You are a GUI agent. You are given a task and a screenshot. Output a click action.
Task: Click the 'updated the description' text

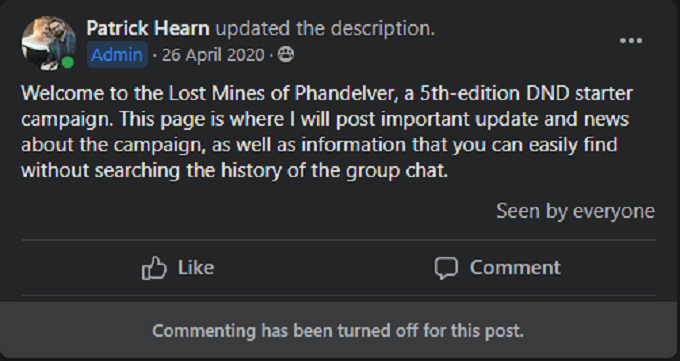(x=325, y=29)
